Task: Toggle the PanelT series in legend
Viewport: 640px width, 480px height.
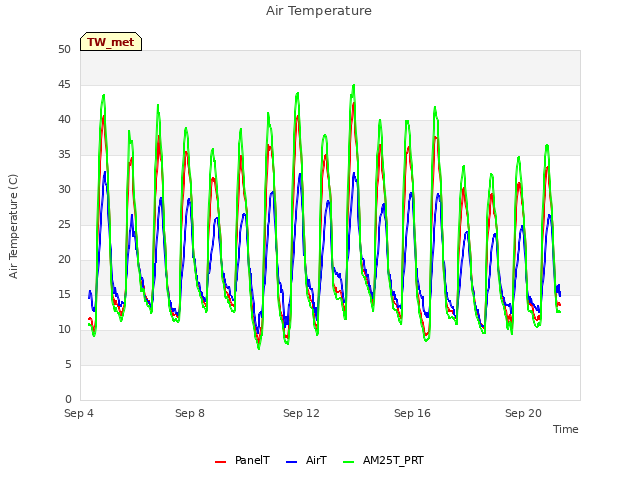Action: 242,460
